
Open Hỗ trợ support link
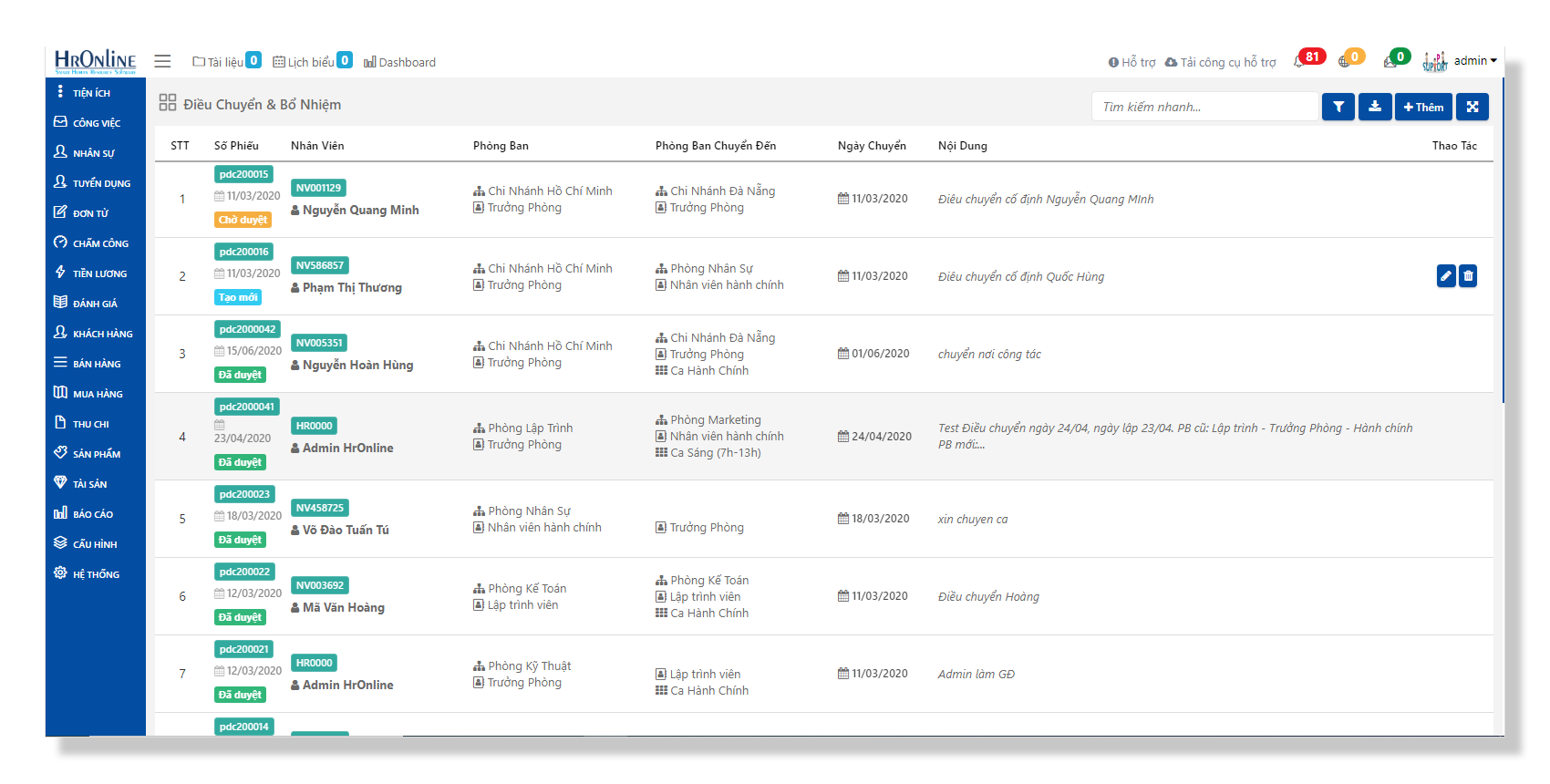pyautogui.click(x=1131, y=62)
